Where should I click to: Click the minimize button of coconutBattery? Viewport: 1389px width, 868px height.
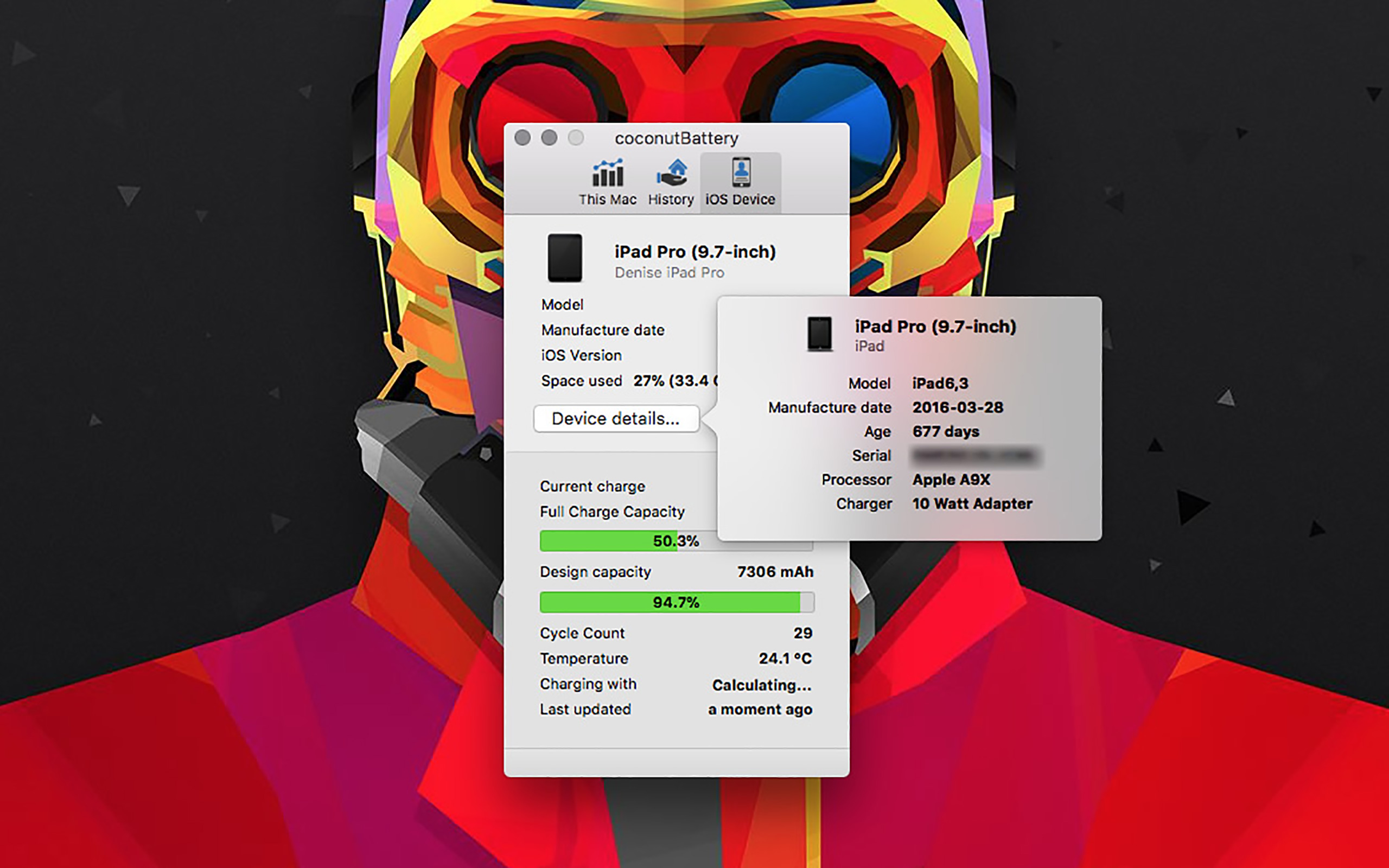click(x=549, y=138)
